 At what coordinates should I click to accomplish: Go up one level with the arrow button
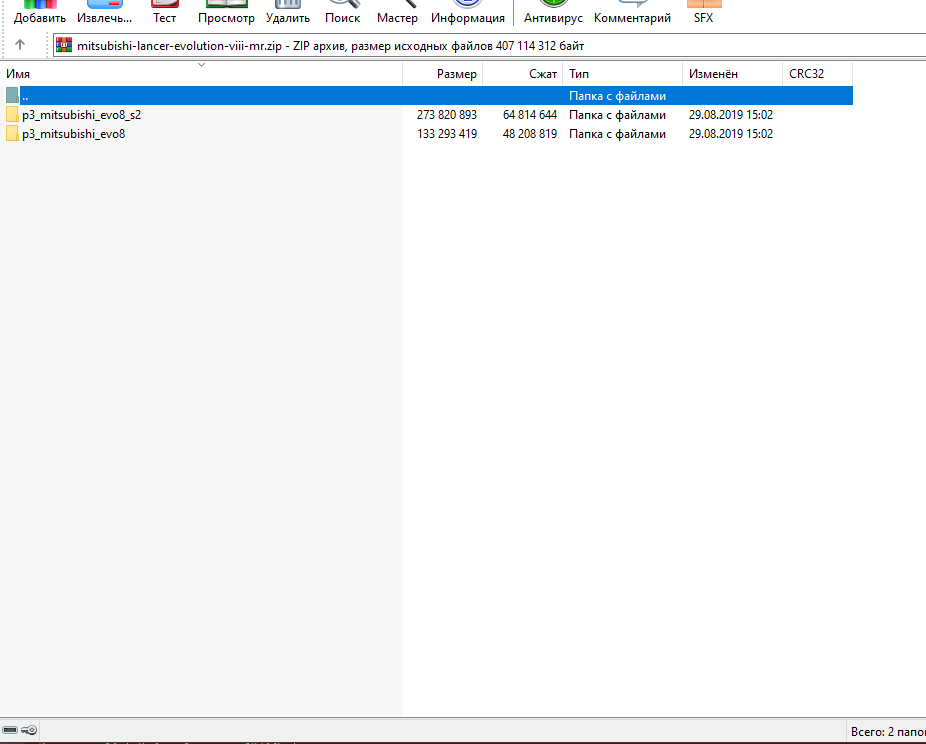click(20, 45)
